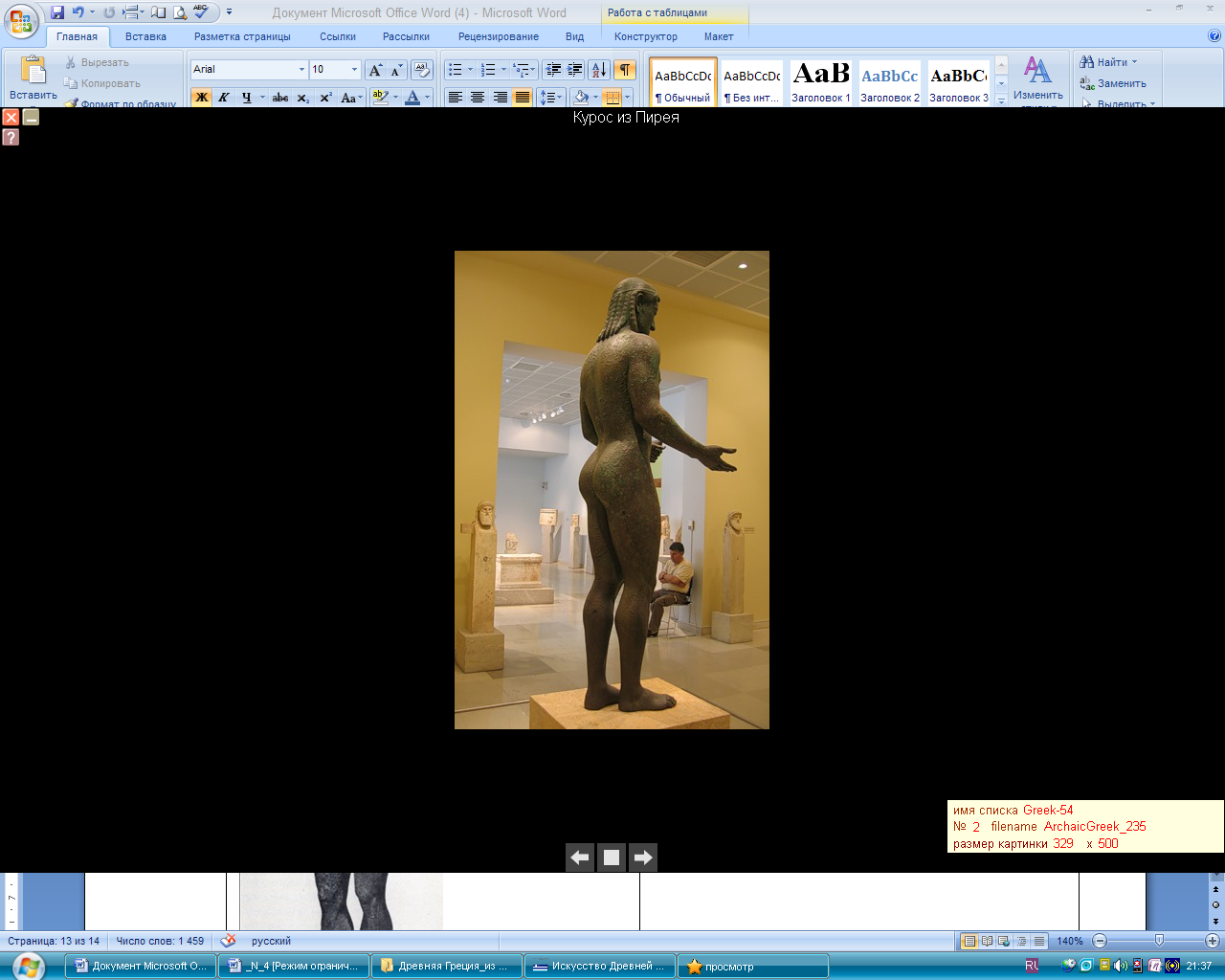
Task: Toggle the show paragraph marks ¶ button
Action: (x=625, y=70)
